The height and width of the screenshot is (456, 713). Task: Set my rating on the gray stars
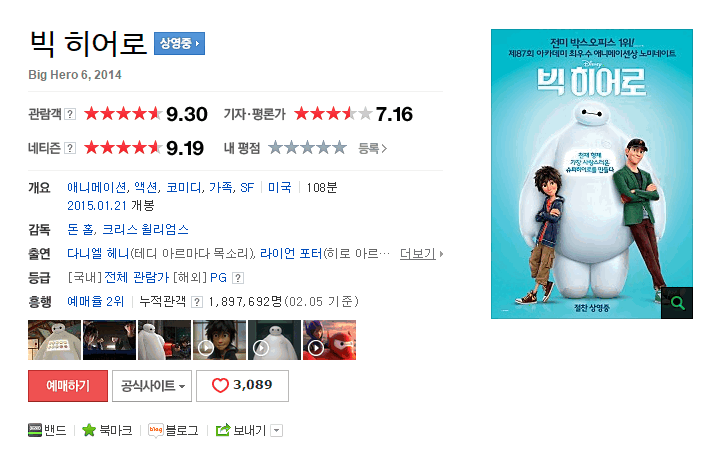(307, 148)
